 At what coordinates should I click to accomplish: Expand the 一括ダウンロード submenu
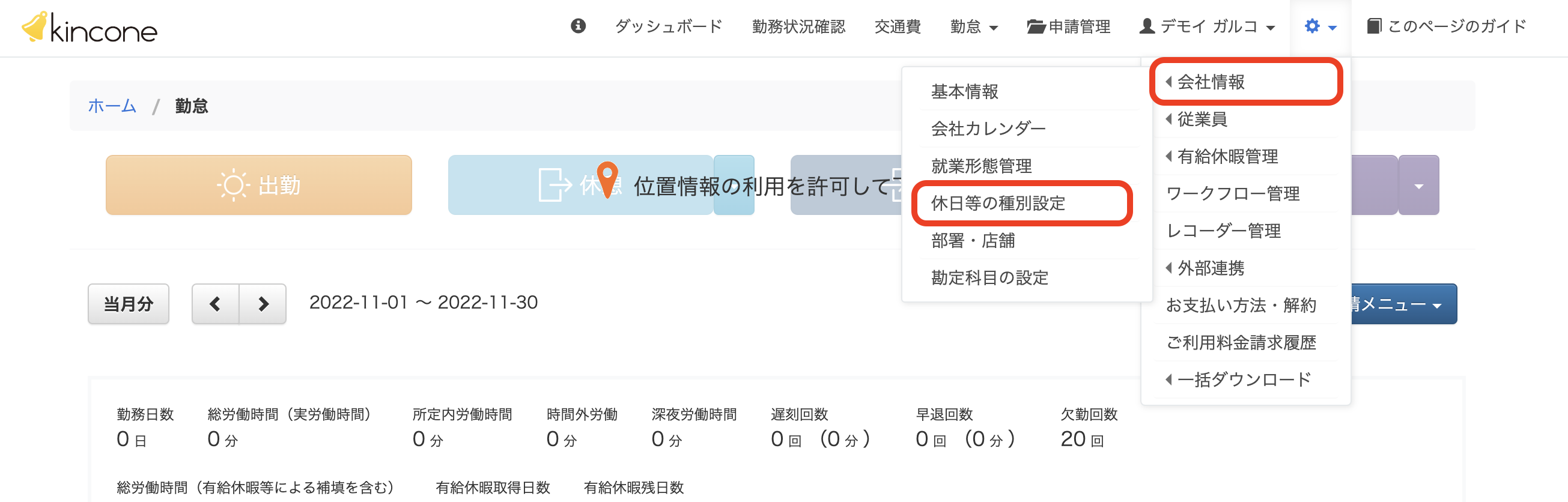click(x=1243, y=380)
